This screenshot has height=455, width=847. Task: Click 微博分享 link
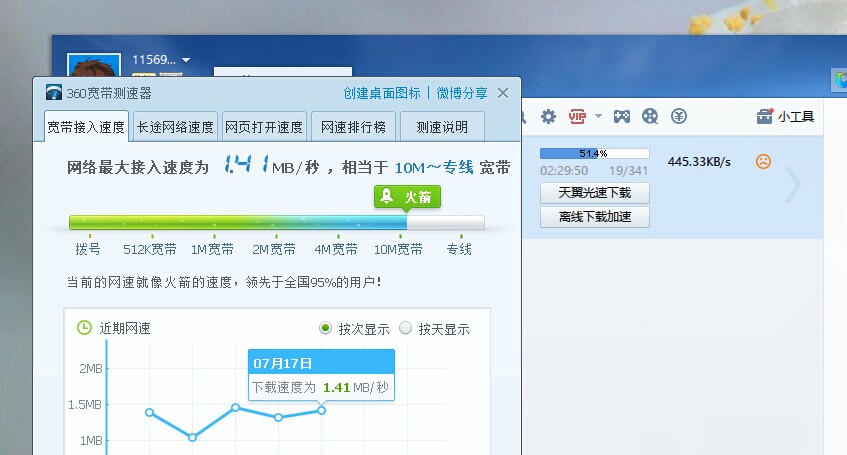462,93
